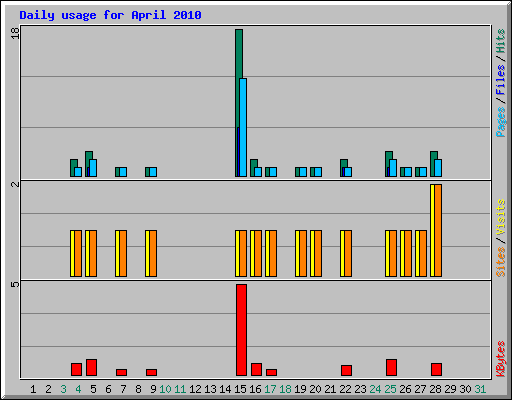This screenshot has height=400, width=512.
Task: Click the 'KBytes' legend label
Action: (x=501, y=359)
